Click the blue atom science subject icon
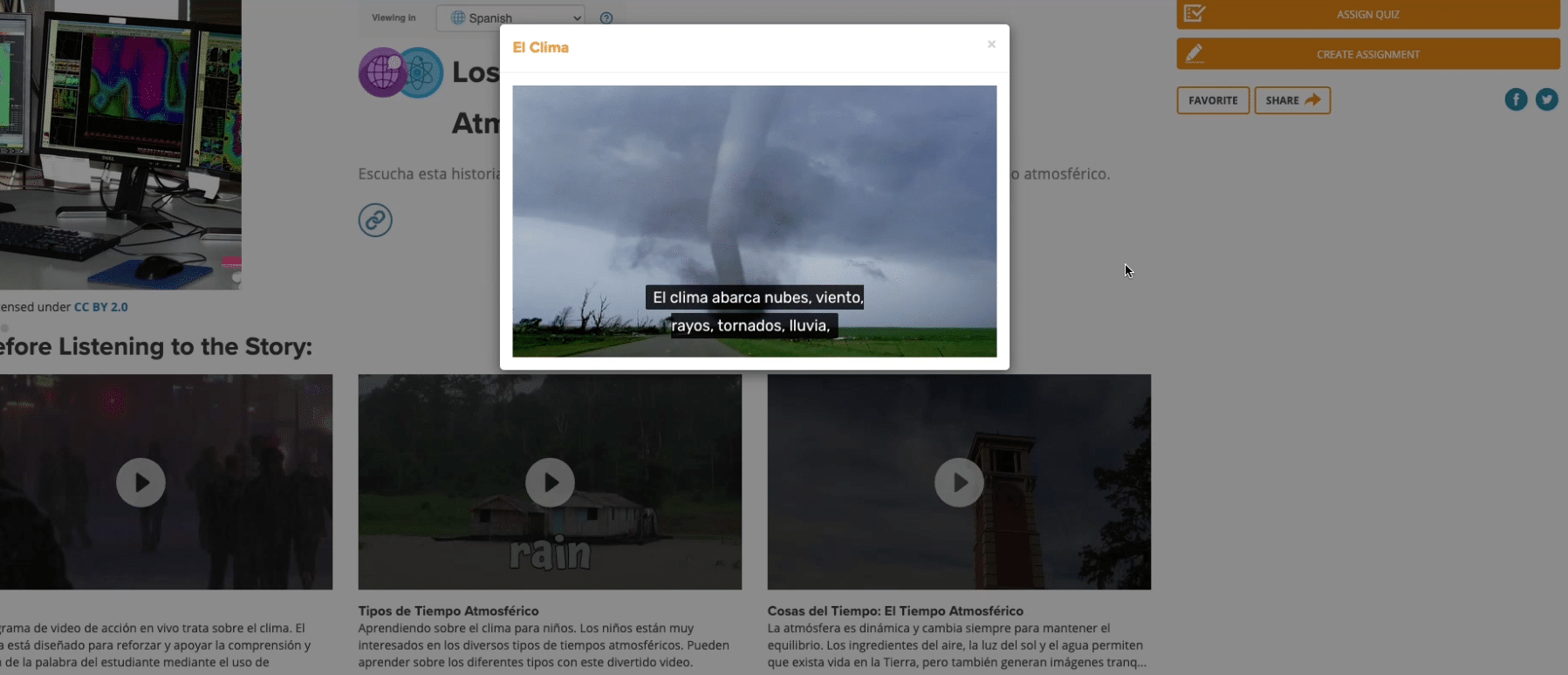 (x=421, y=72)
